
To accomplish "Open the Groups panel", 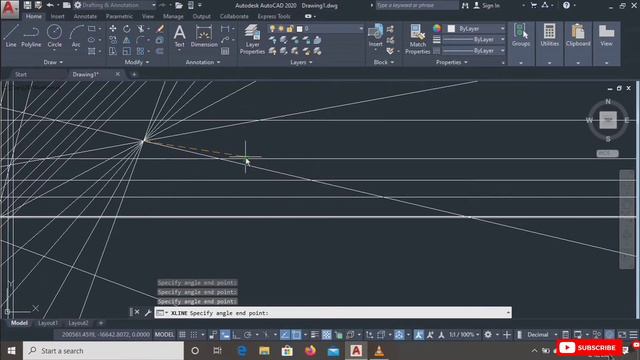I will click(x=521, y=36).
